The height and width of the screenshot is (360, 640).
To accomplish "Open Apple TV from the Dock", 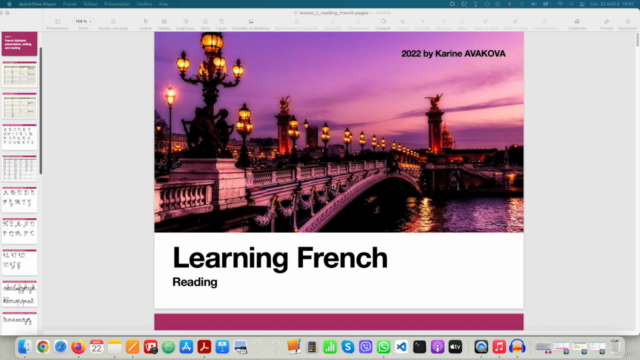I will [x=456, y=347].
